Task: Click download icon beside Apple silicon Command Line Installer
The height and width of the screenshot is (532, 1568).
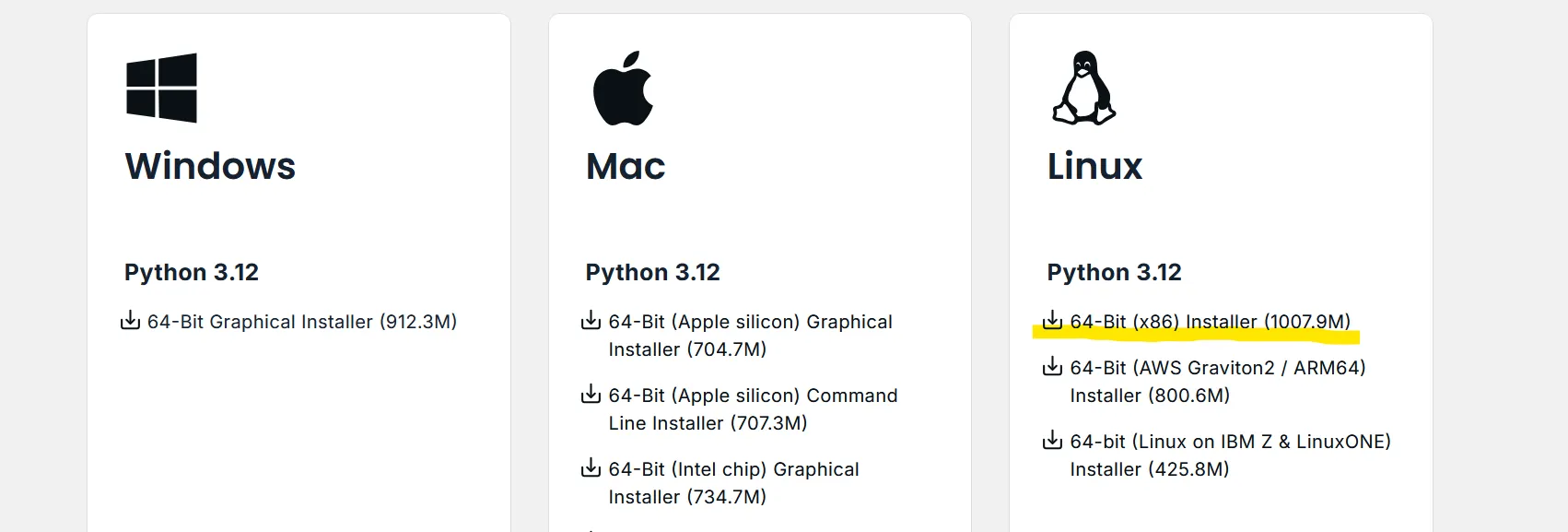Action: coord(591,395)
